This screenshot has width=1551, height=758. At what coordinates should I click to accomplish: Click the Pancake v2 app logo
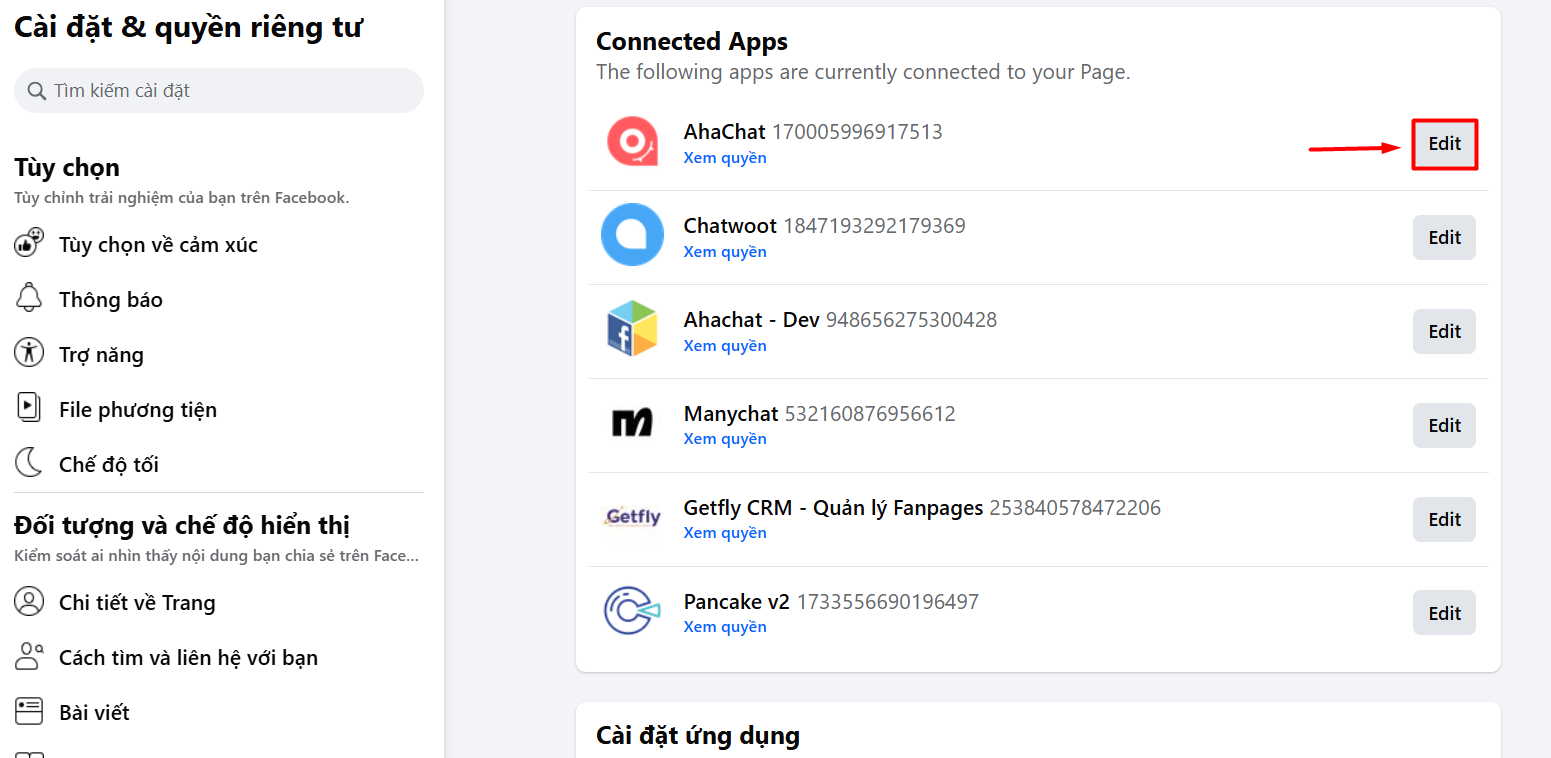coord(632,611)
